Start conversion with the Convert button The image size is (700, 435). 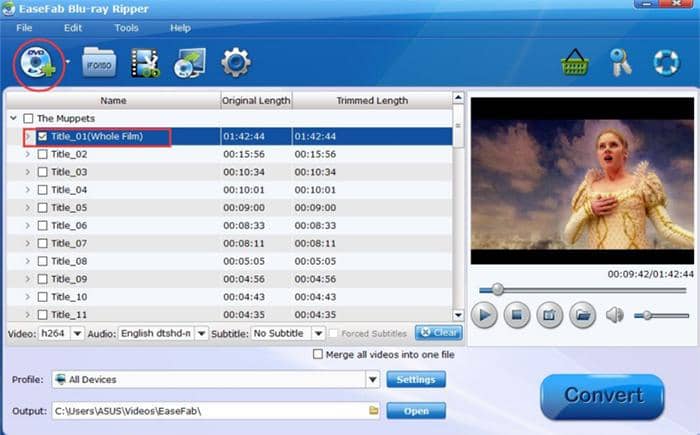tap(603, 396)
